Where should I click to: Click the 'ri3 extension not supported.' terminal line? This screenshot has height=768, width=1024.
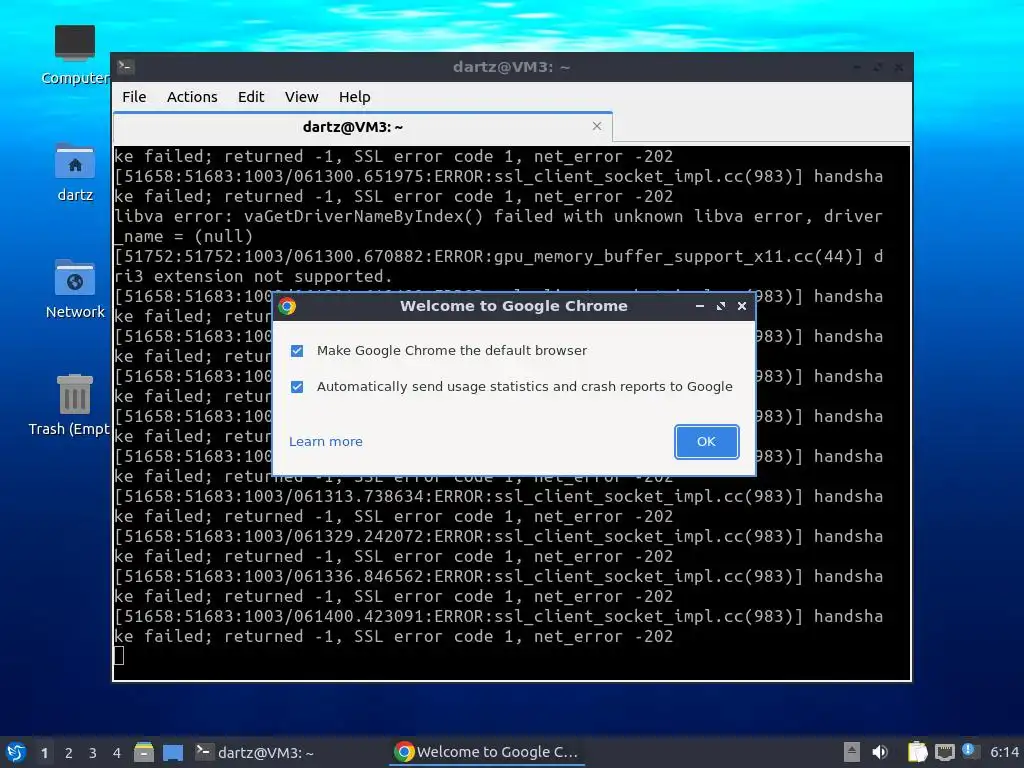pyautogui.click(x=253, y=276)
